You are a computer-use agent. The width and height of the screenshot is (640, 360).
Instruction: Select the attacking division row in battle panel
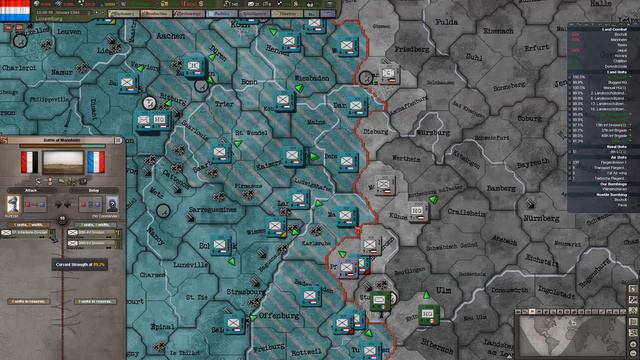28,233
